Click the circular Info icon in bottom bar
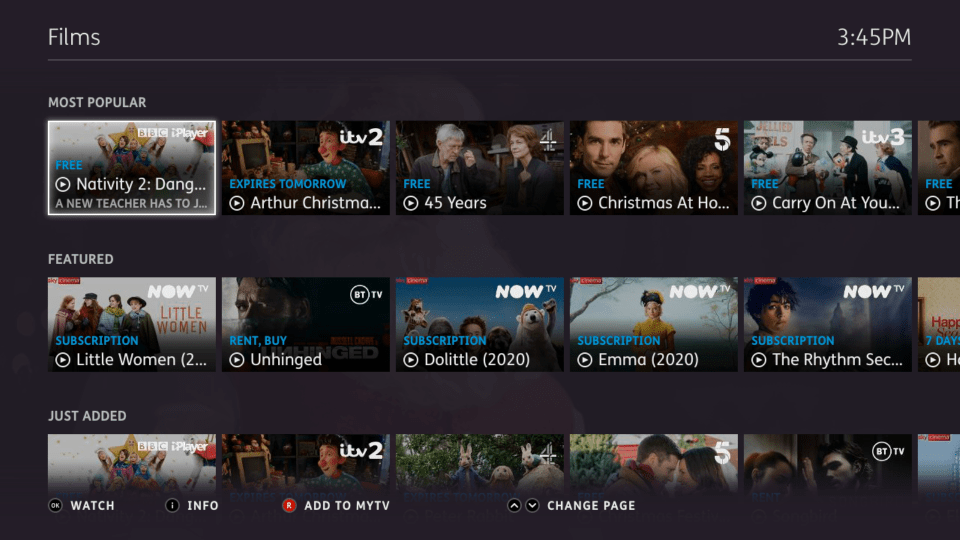The image size is (960, 540). (172, 506)
